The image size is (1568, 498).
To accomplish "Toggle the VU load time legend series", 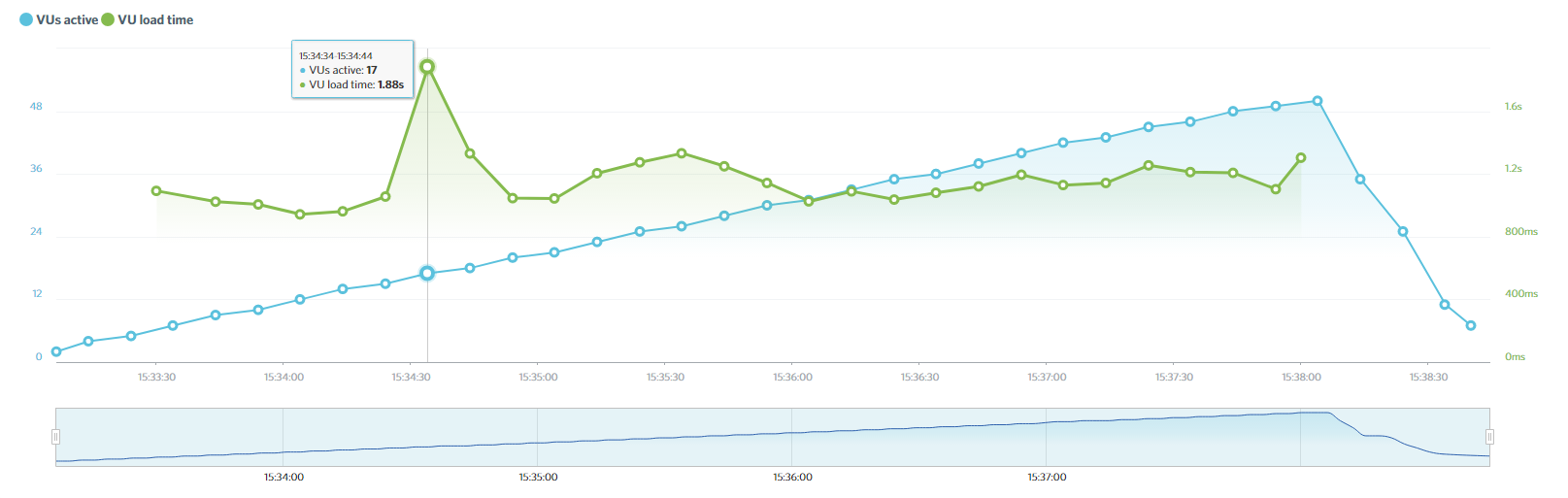I will [x=148, y=19].
